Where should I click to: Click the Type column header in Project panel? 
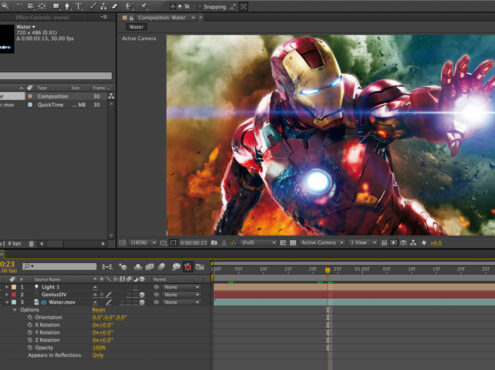[x=42, y=88]
